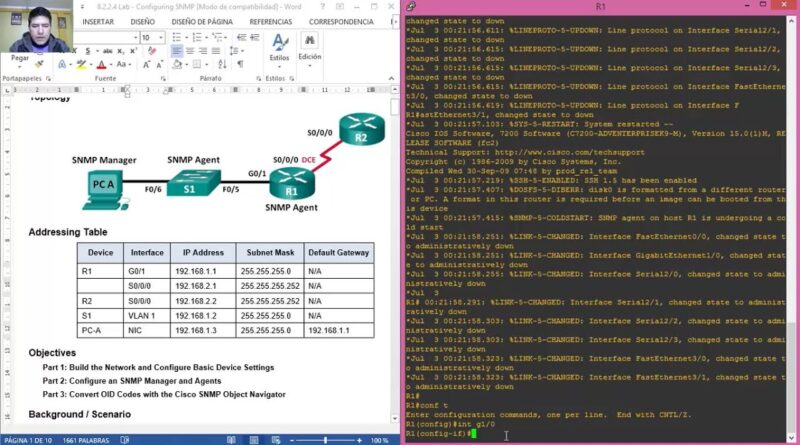Apply red font color
This screenshot has width=800, height=445.
tap(101, 64)
